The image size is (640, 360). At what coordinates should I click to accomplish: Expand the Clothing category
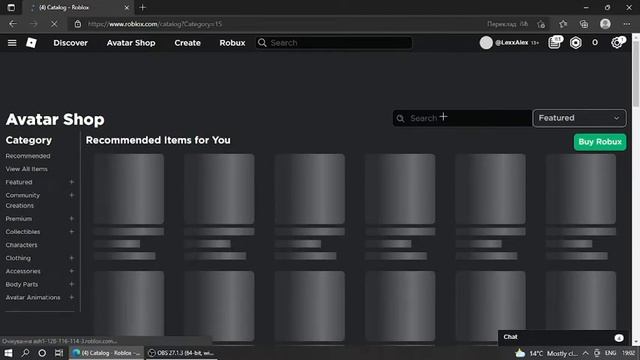tap(71, 258)
